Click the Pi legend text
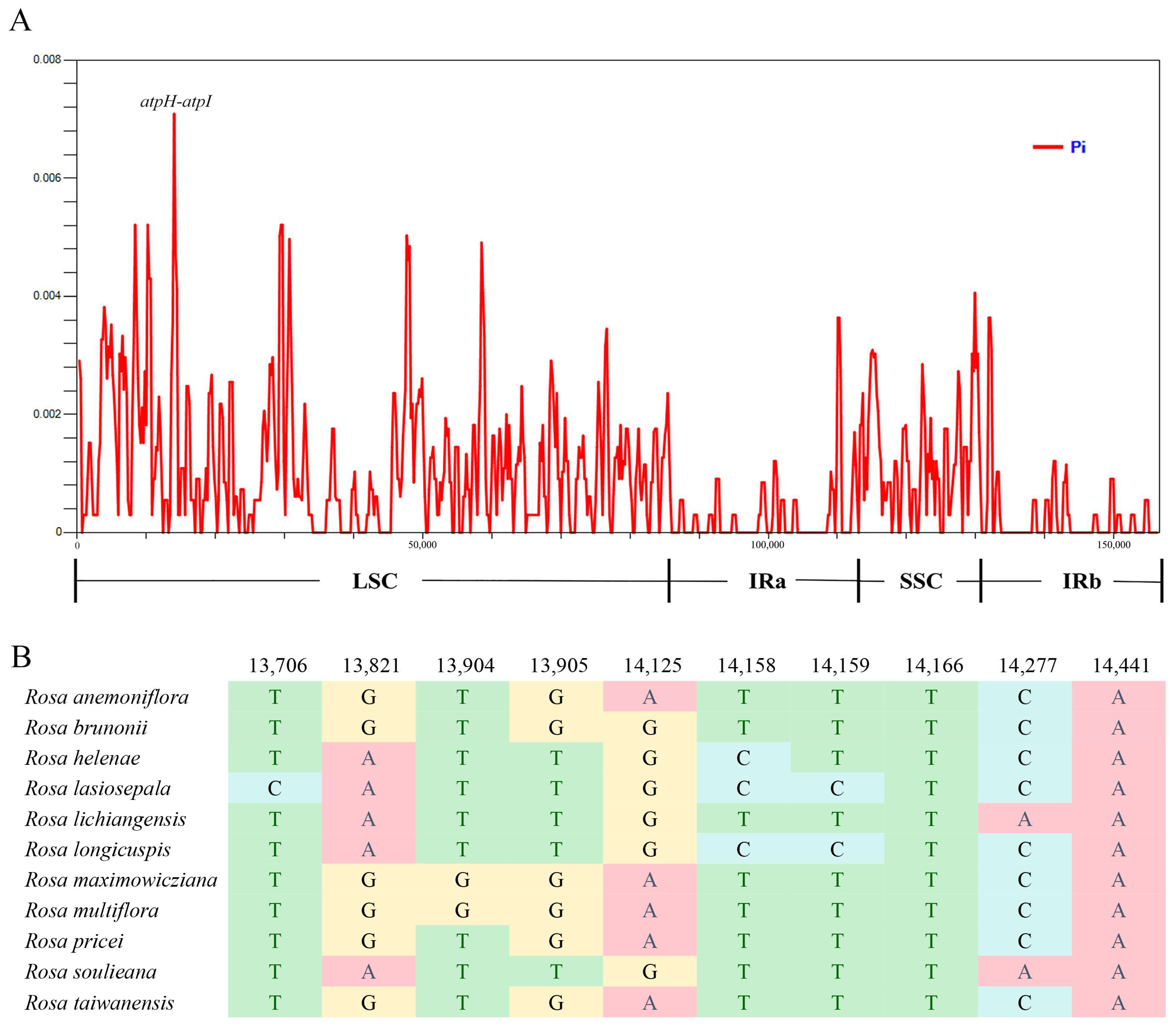This screenshot has width=1176, height=1030. (1078, 147)
